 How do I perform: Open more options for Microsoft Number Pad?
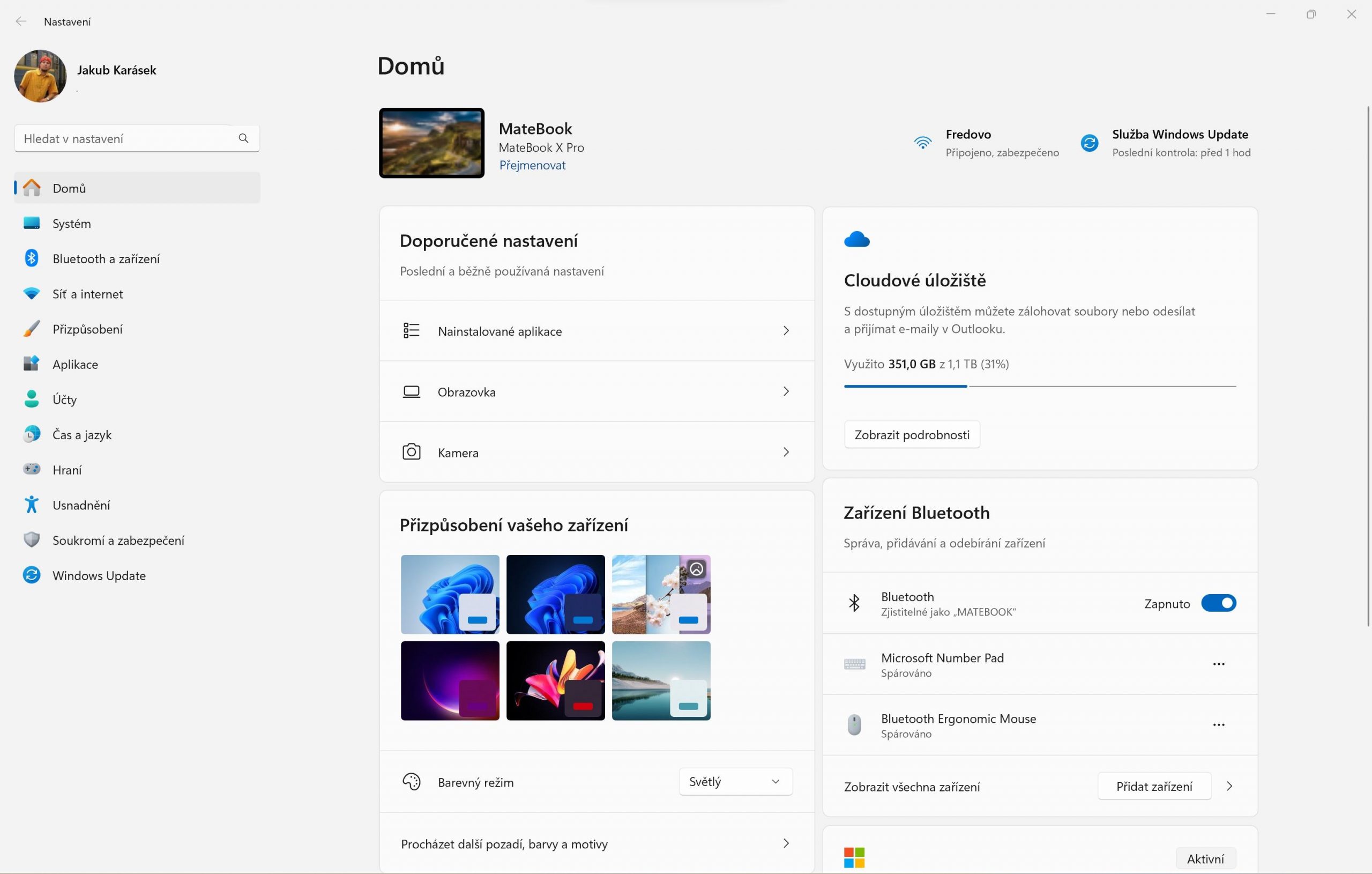coord(1219,664)
